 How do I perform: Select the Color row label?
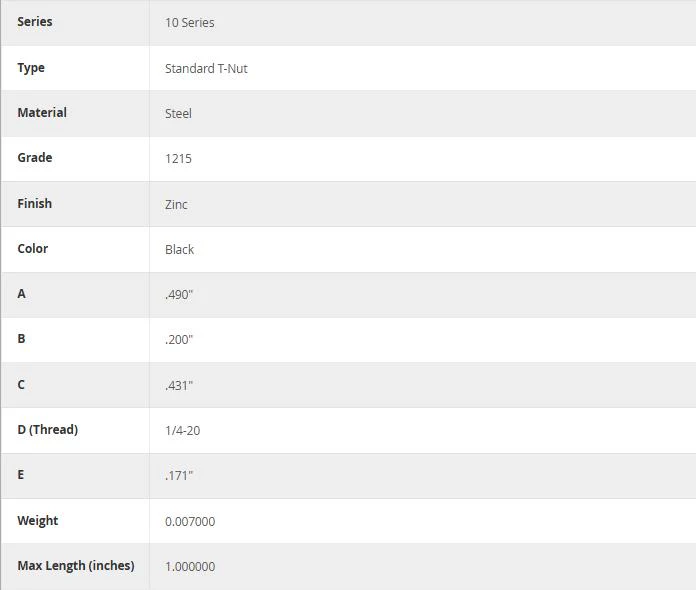click(x=32, y=248)
